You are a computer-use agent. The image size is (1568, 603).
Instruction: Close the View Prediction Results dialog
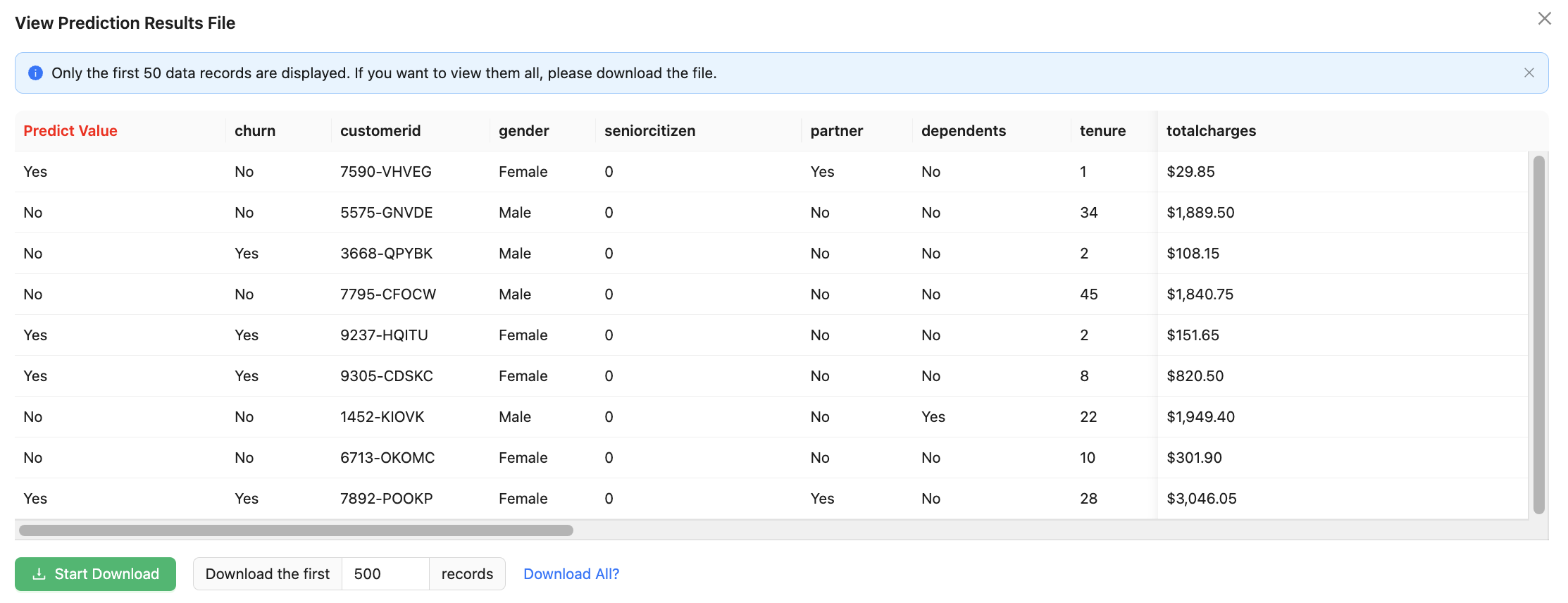click(1544, 19)
